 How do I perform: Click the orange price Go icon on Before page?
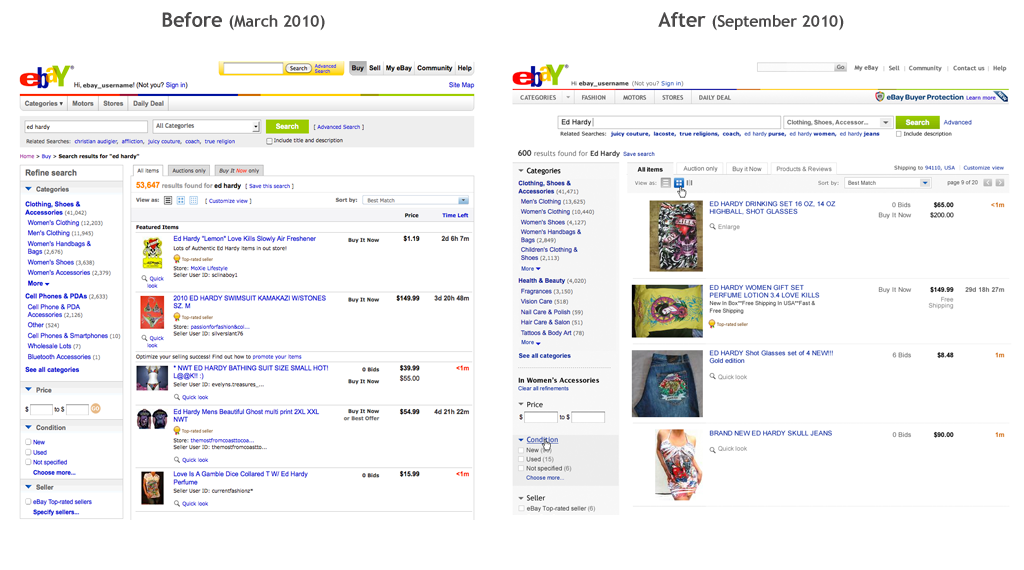click(96, 409)
